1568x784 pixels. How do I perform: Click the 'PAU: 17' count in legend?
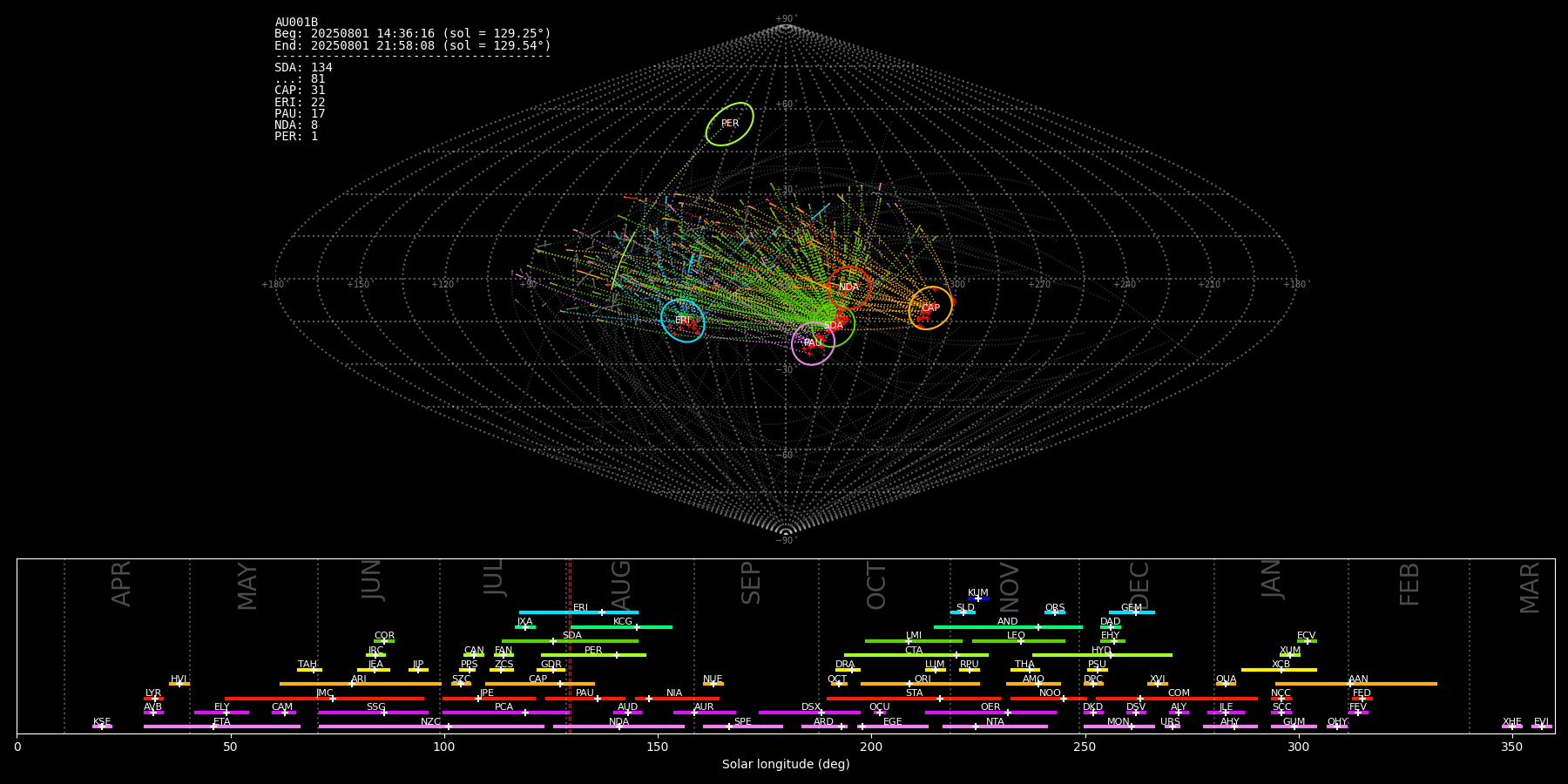(x=300, y=114)
